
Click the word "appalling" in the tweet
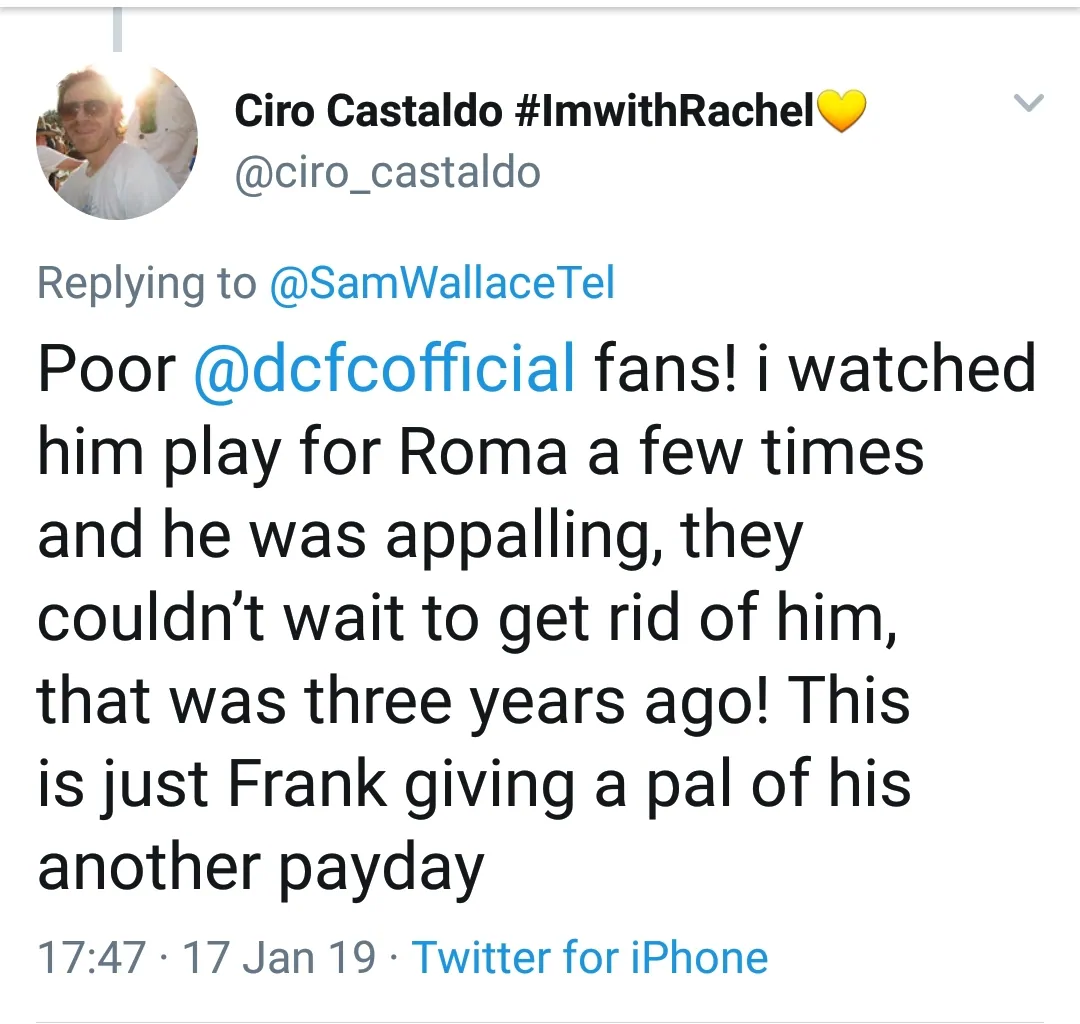(523, 536)
